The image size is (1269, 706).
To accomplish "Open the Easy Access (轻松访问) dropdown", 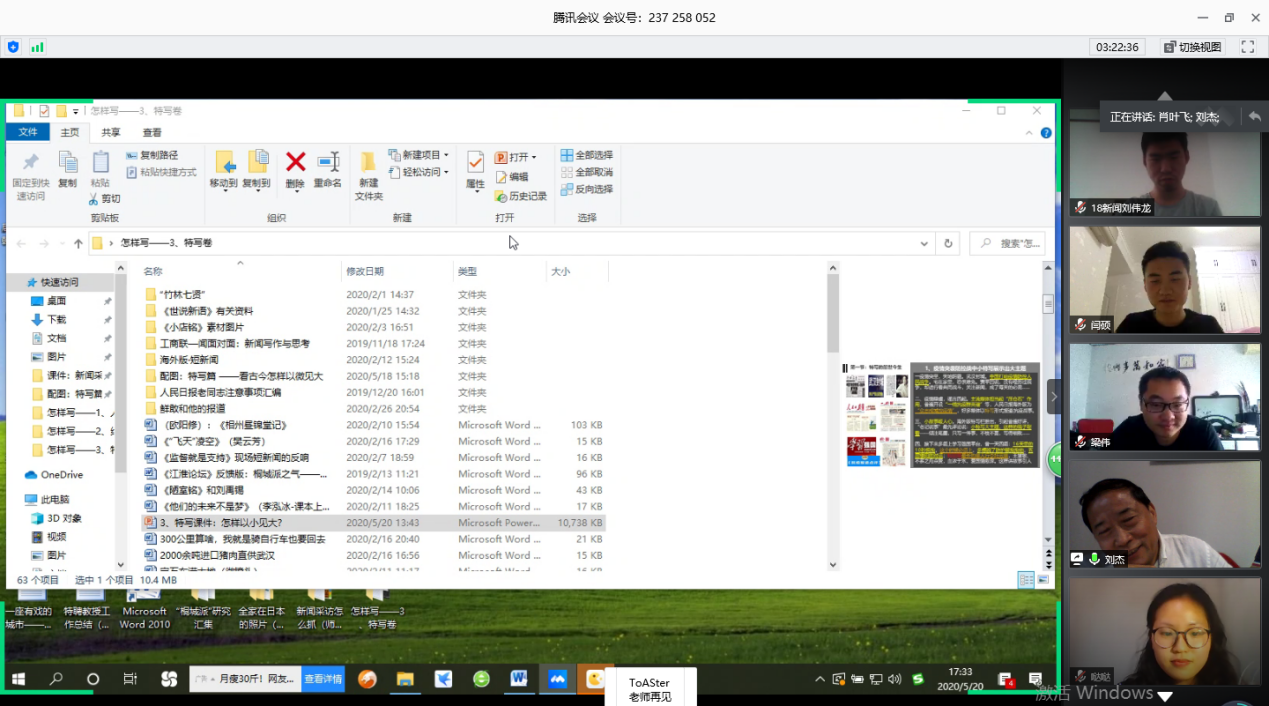I will click(x=420, y=172).
